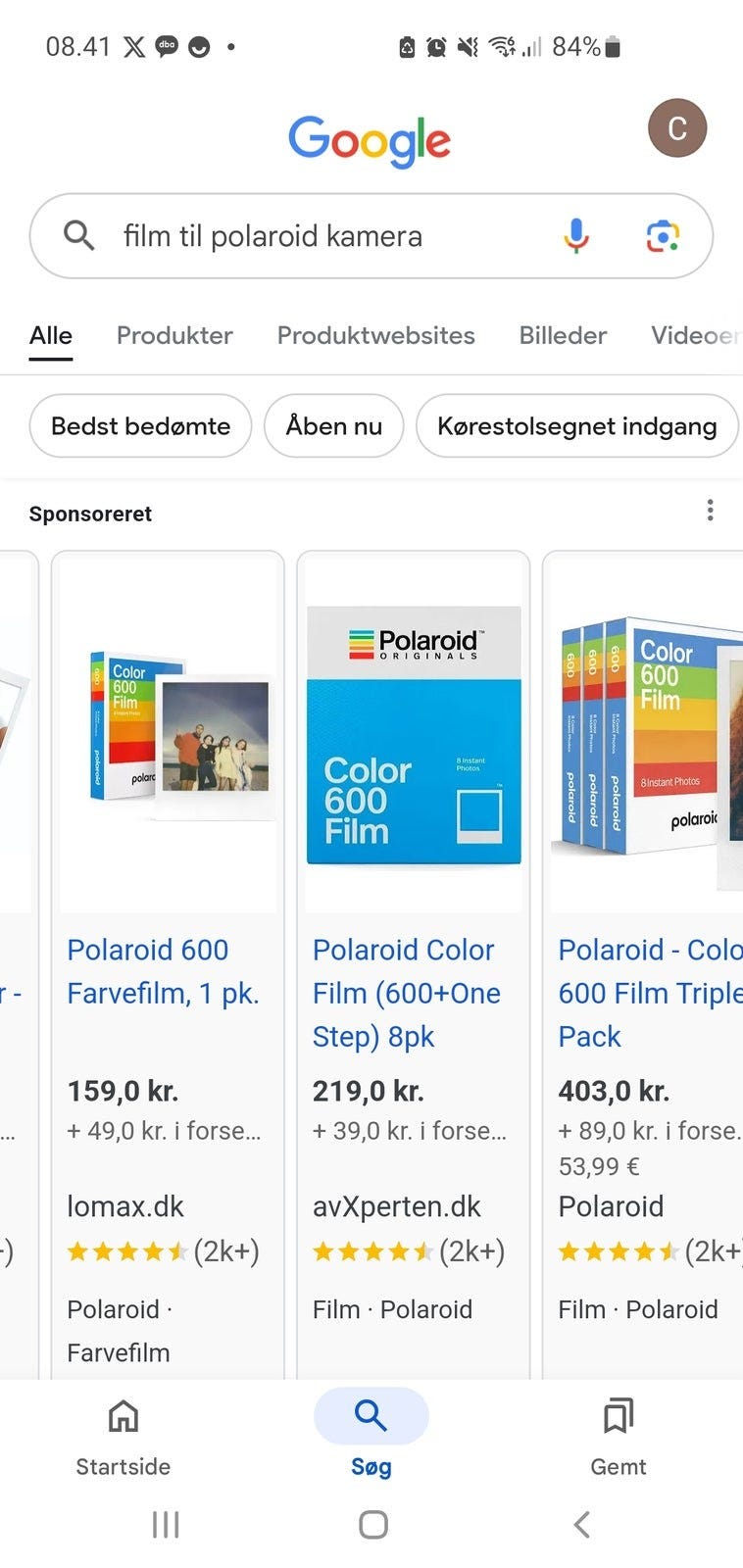Screen dimensions: 743x1568
Task: Toggle the Bedst bedømte filter chip
Action: pyautogui.click(x=140, y=426)
